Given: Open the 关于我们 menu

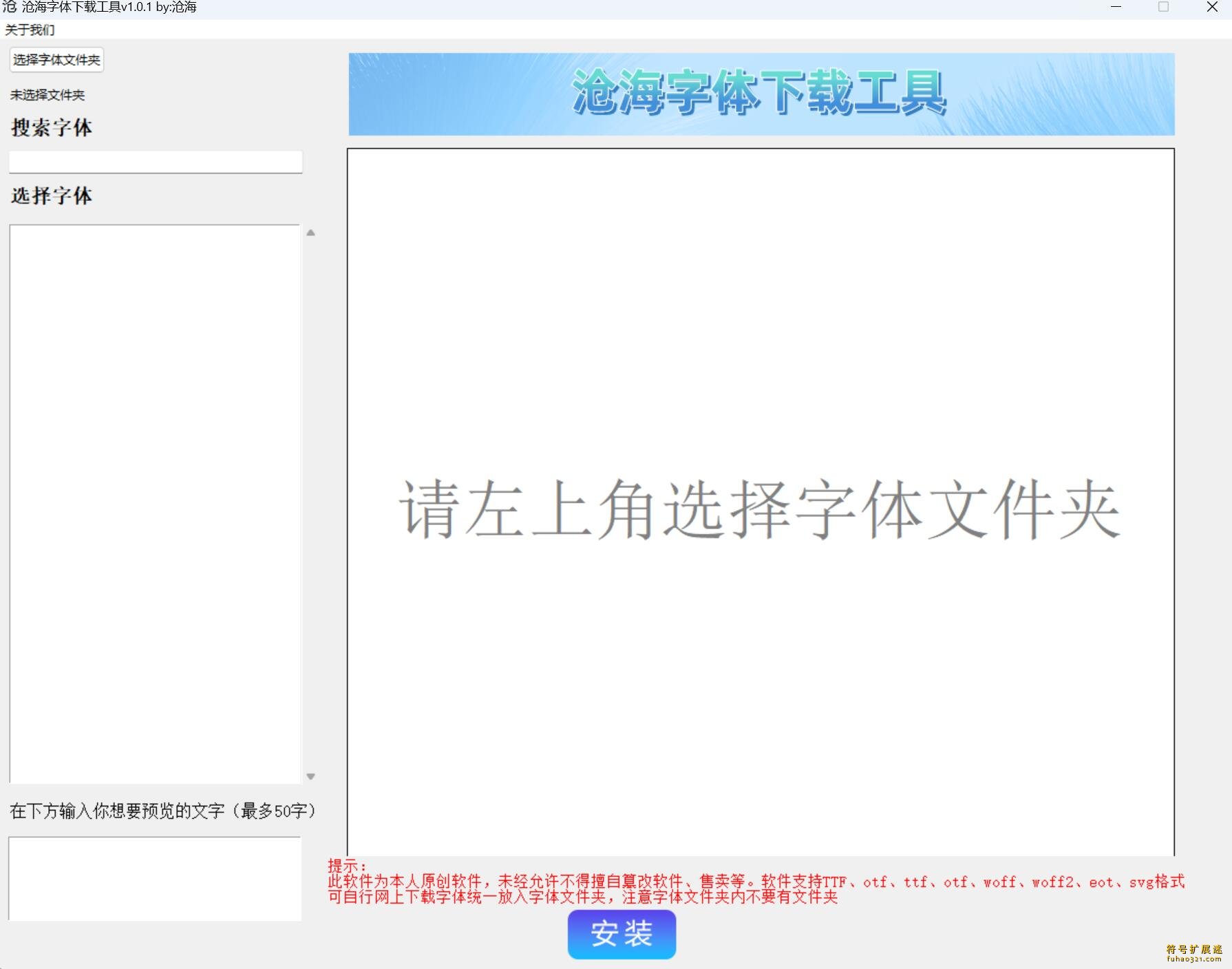Looking at the screenshot, I should [x=30, y=30].
